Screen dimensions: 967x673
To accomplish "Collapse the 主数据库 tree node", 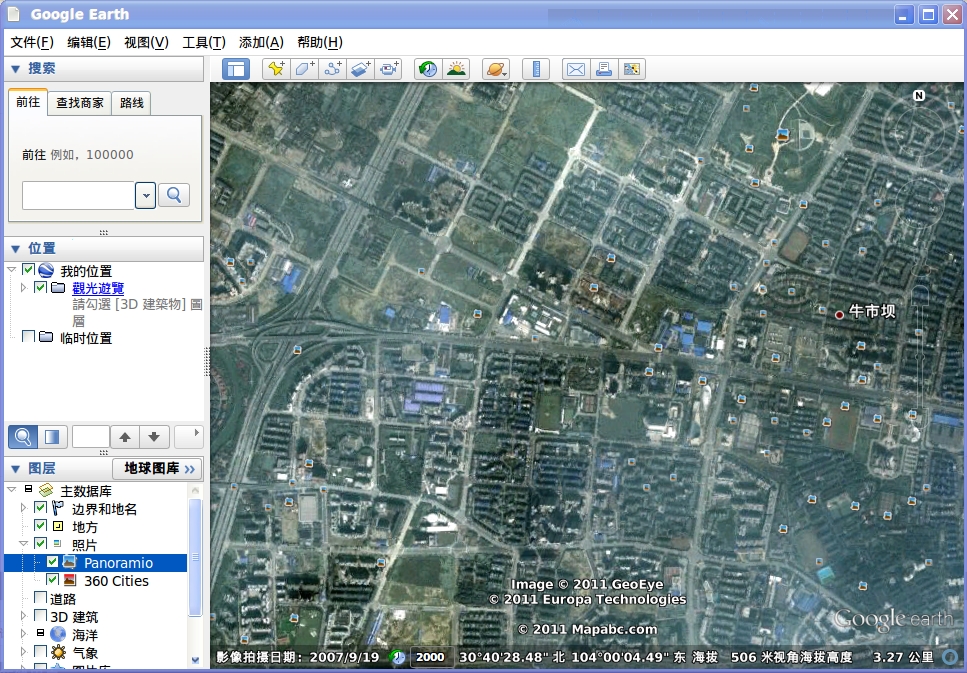I will [12, 490].
